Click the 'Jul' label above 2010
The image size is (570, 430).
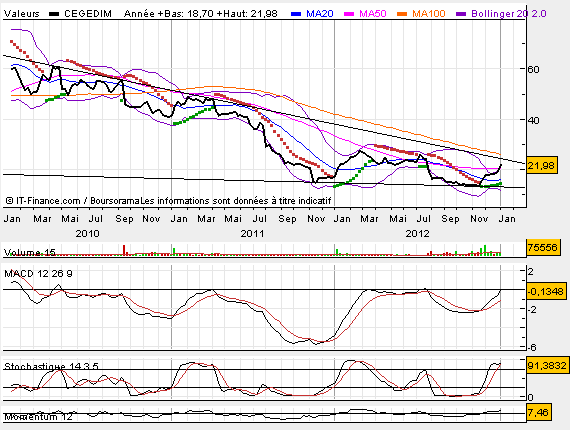pos(96,219)
